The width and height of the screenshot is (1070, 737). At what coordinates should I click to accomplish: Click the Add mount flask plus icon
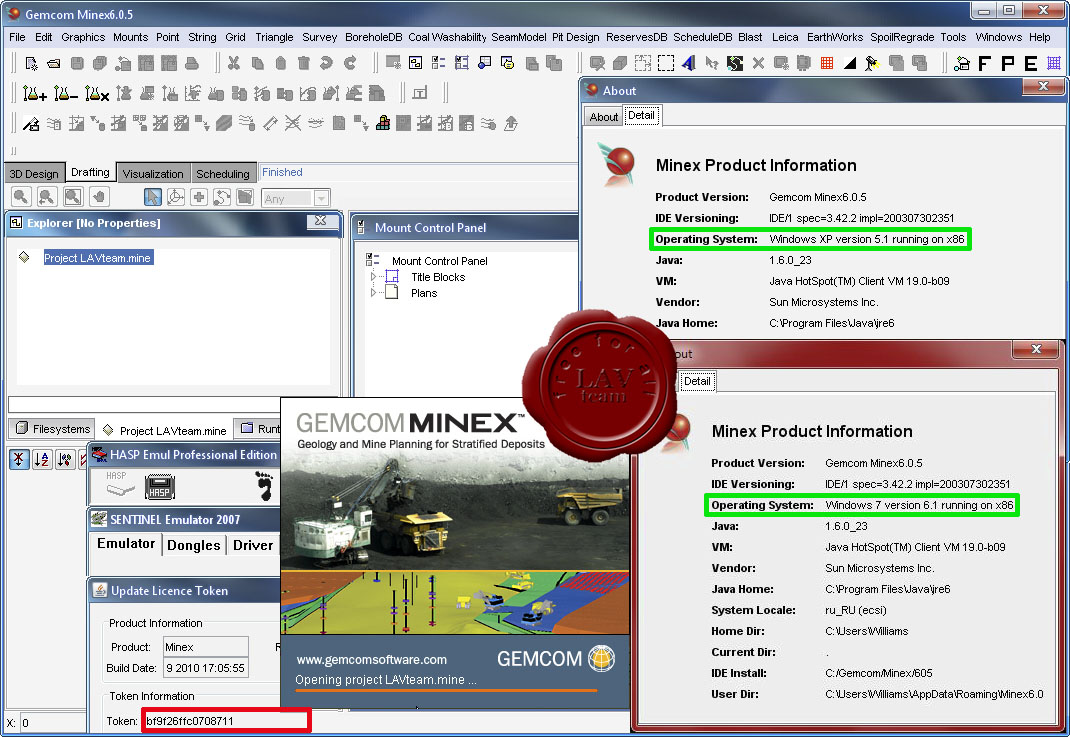34,93
